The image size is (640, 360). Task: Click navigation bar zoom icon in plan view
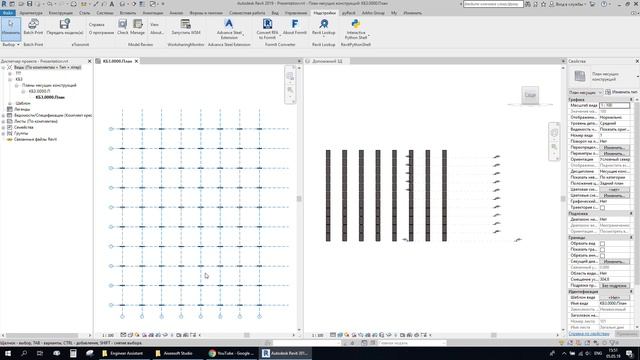click(290, 90)
